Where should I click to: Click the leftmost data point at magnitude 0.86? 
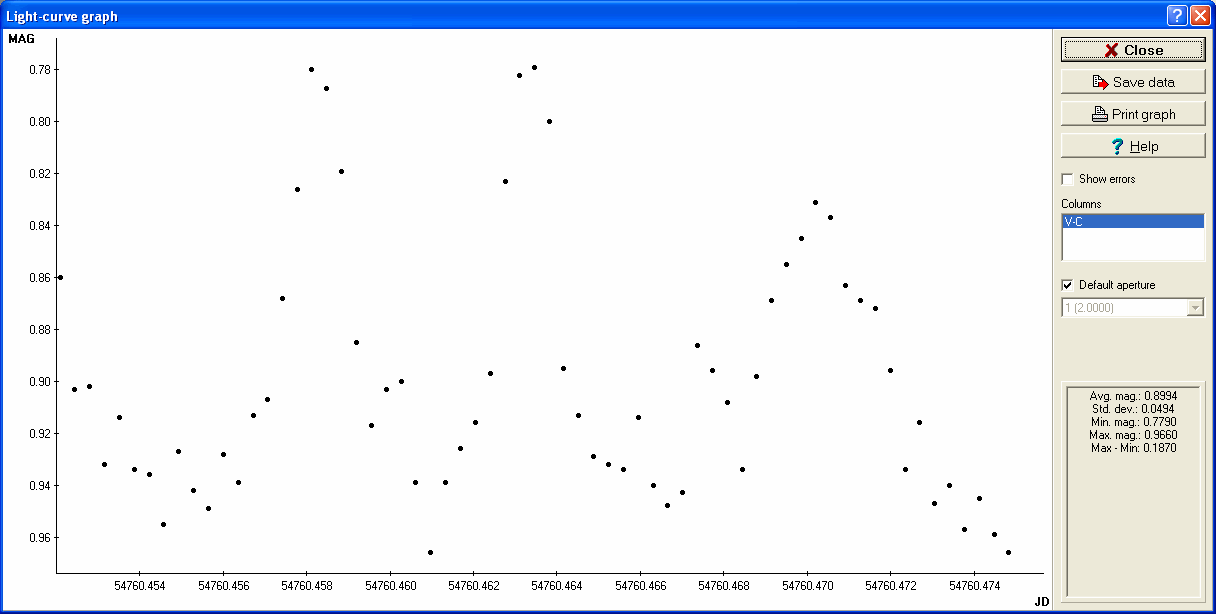[x=60, y=277]
